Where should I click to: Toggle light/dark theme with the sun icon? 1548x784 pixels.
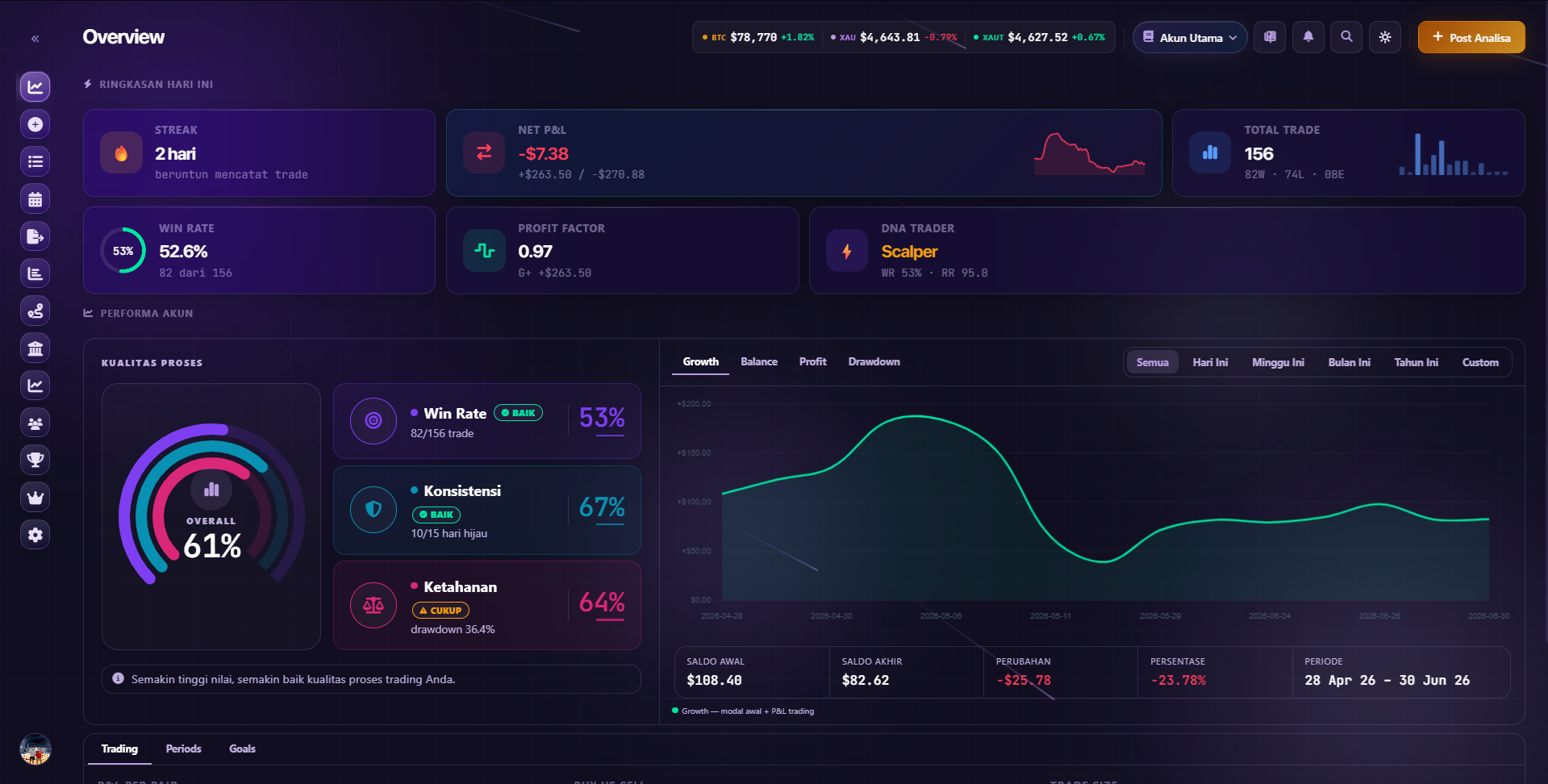click(1385, 37)
